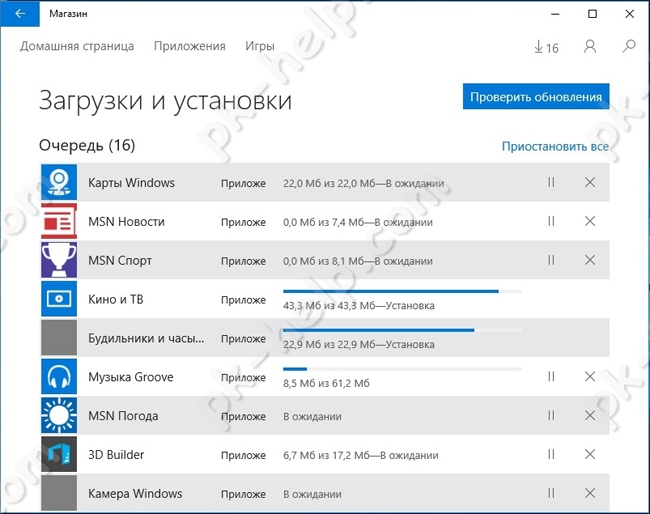Screen dimensions: 650x514
Task: Click the Карты Windows app icon
Action: [x=59, y=182]
